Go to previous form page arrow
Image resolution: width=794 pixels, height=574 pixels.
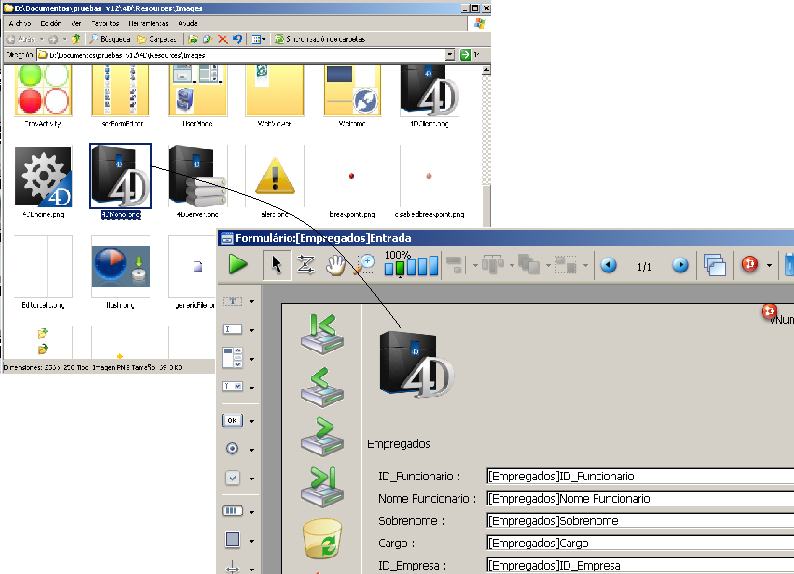[x=608, y=266]
